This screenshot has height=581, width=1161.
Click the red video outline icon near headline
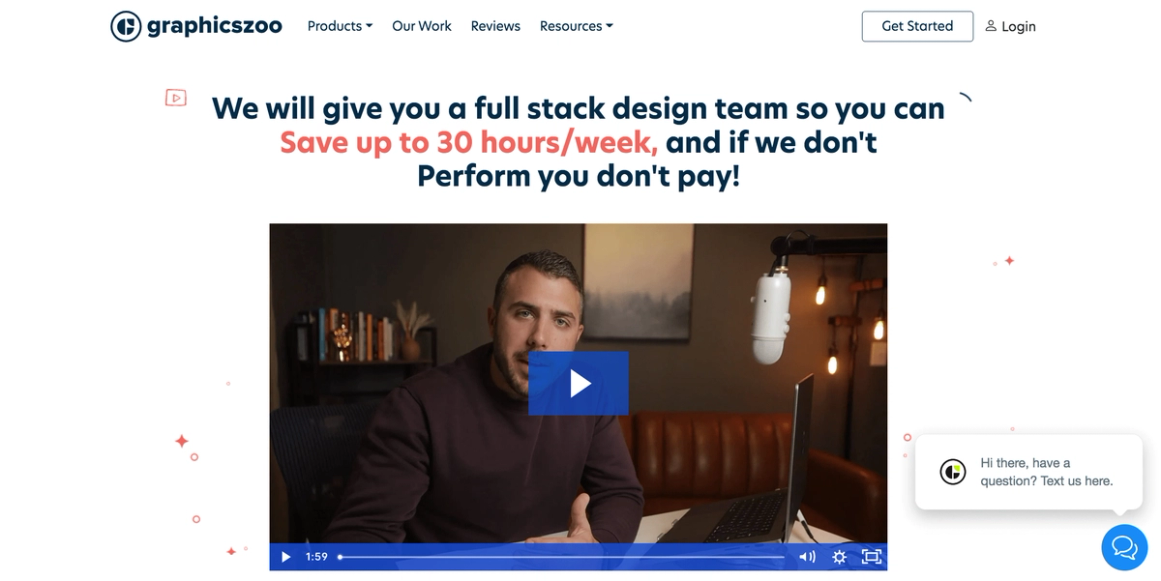[x=175, y=98]
